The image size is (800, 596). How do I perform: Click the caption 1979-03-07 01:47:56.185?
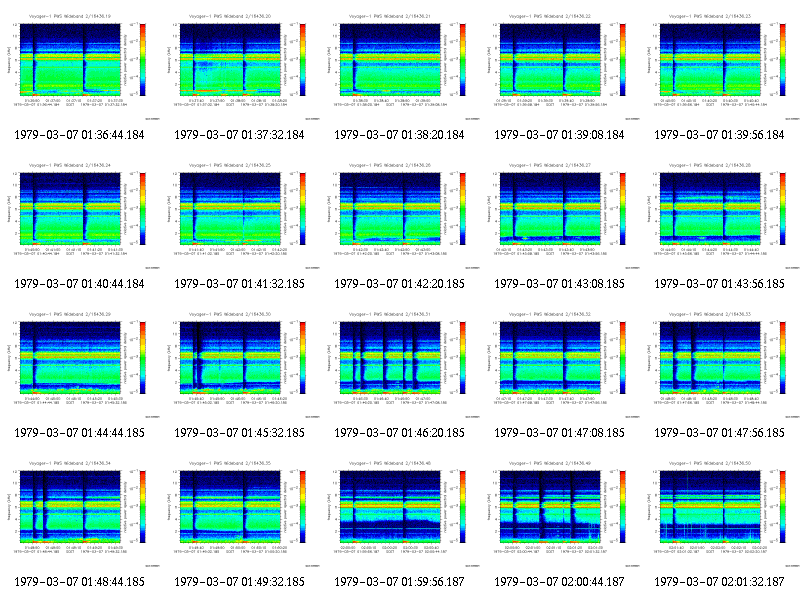[719, 433]
